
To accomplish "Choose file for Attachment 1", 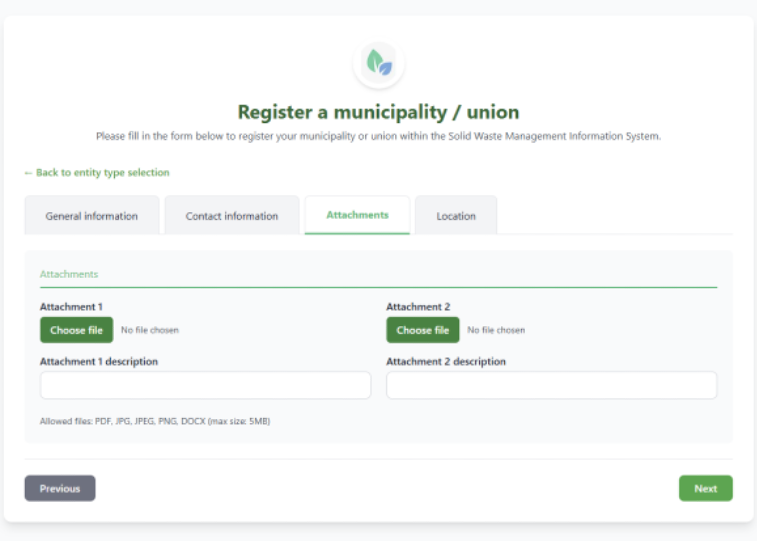I will tap(76, 330).
